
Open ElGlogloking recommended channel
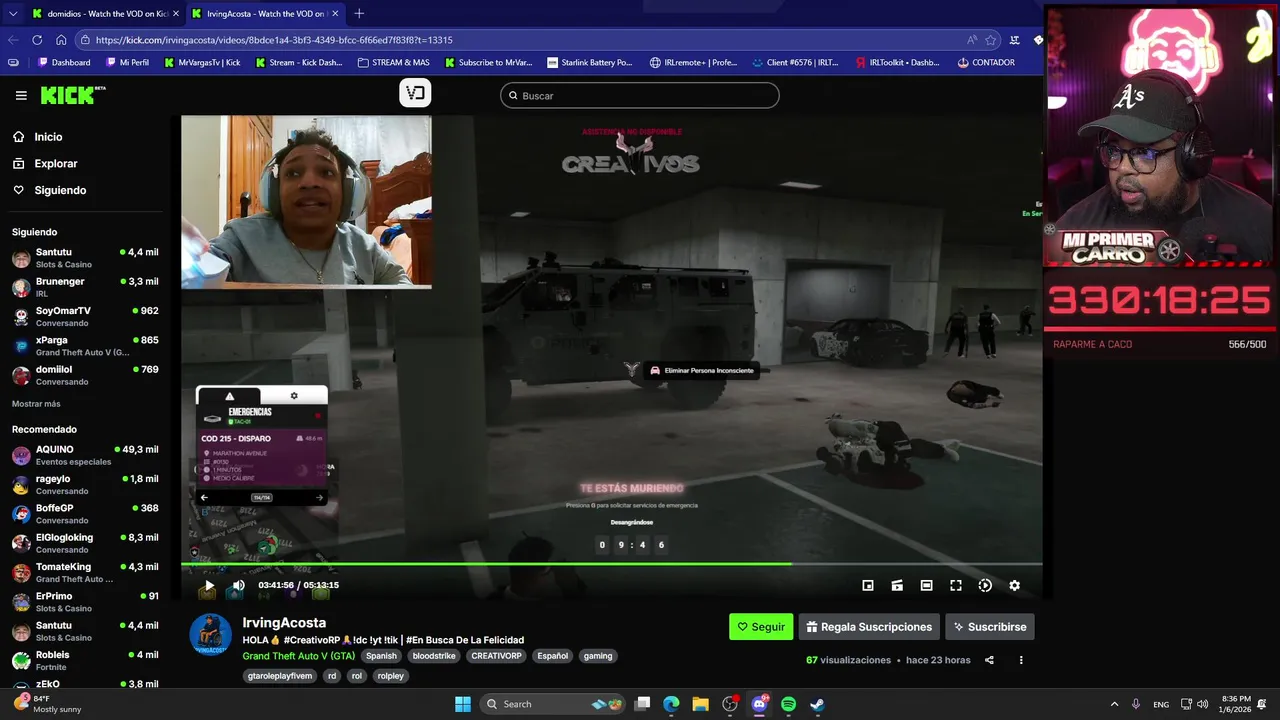[85, 543]
